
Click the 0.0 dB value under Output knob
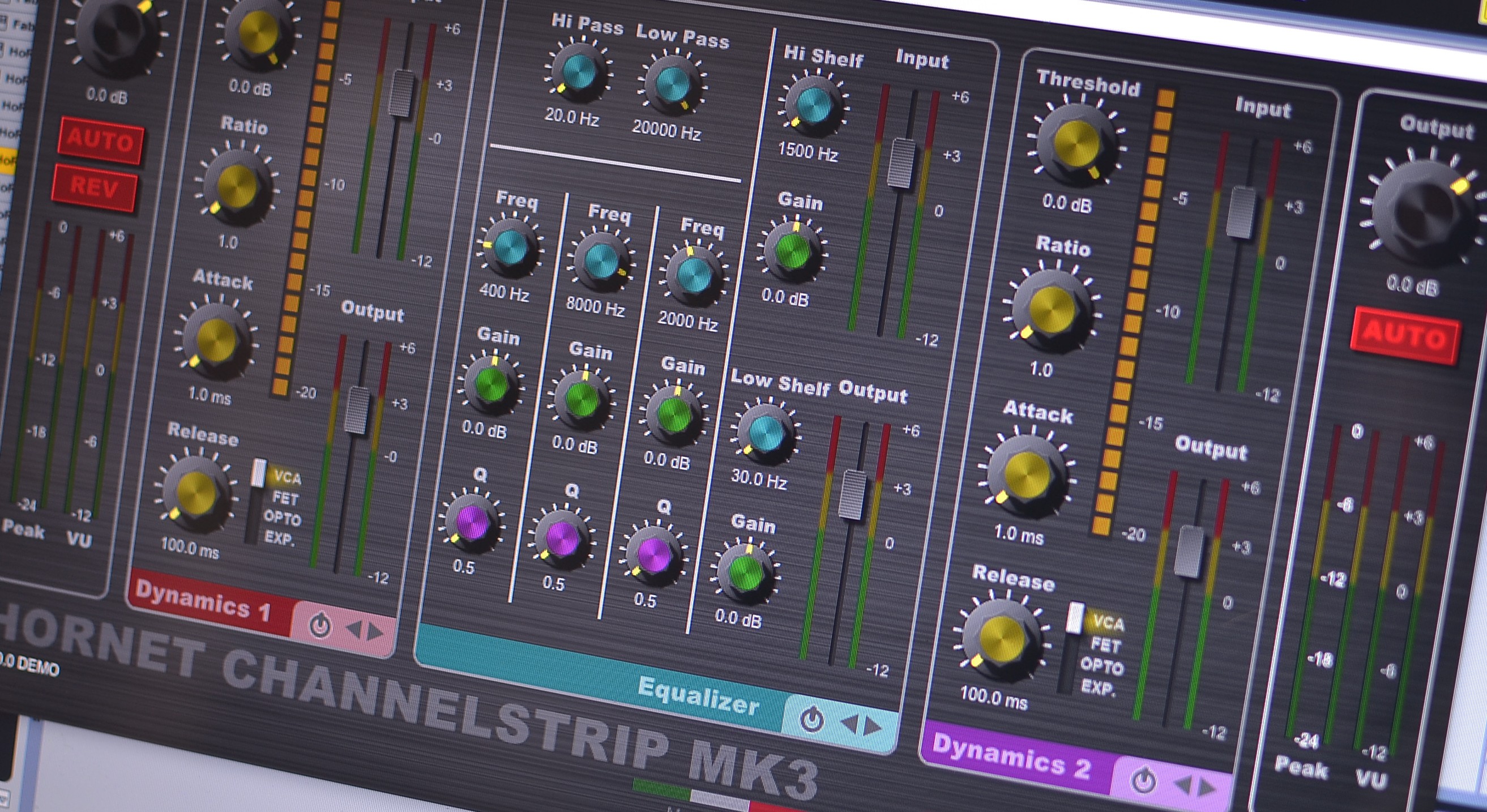(x=1411, y=285)
